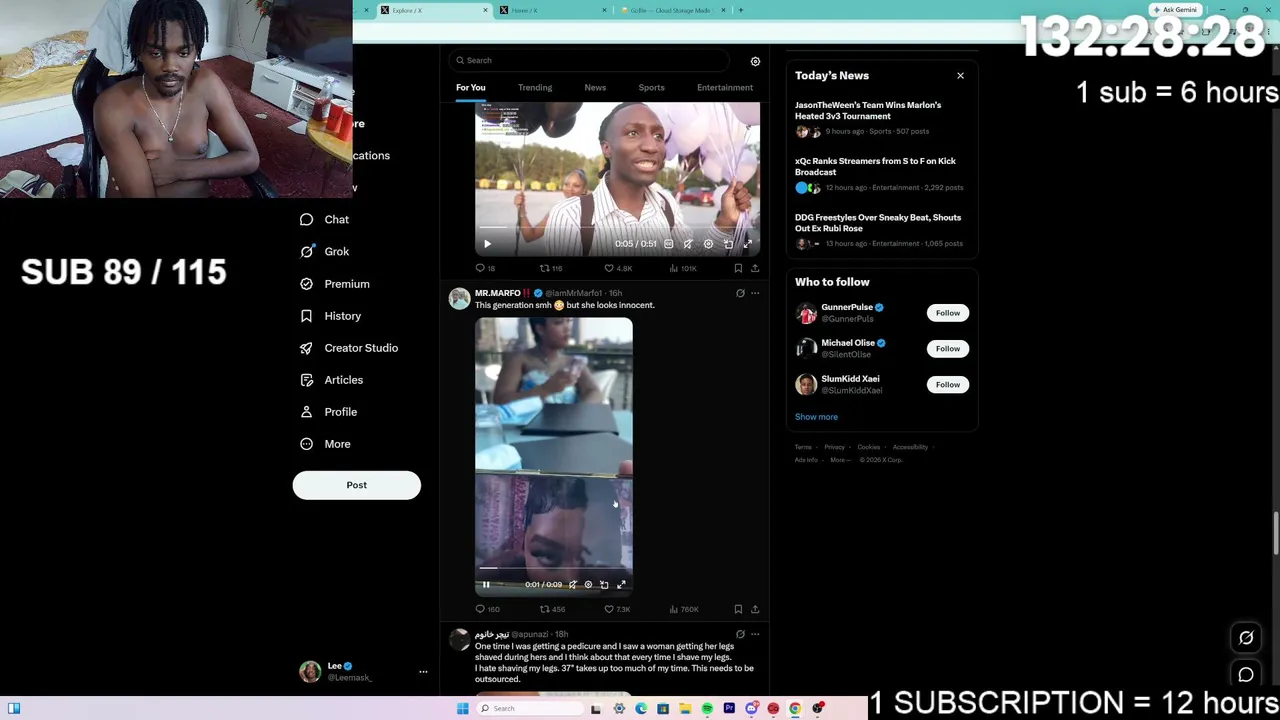Open more options on @apunazi's post
Screen dimensions: 1280x720
tap(755, 634)
